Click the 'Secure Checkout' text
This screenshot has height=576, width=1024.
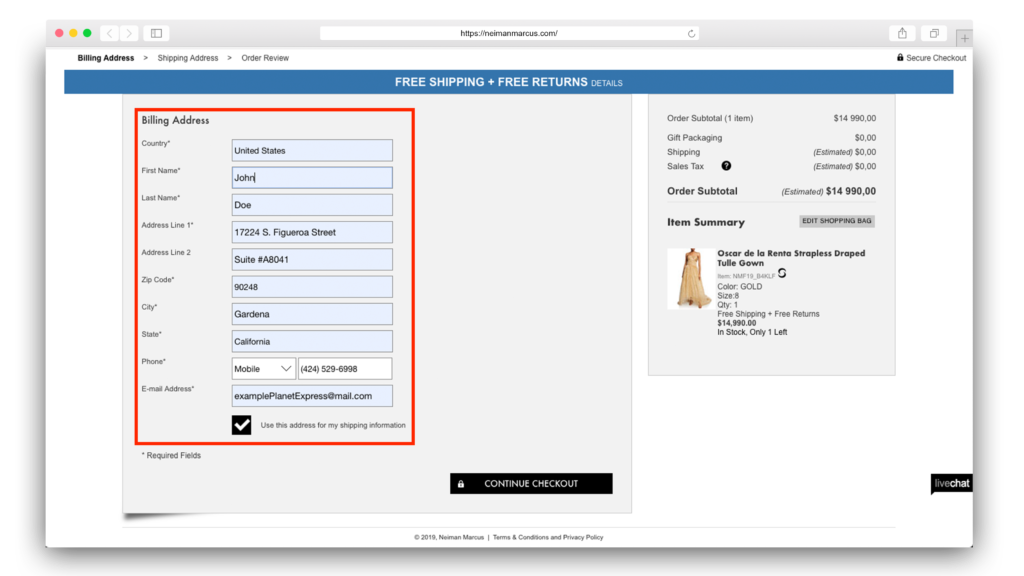(x=936, y=58)
